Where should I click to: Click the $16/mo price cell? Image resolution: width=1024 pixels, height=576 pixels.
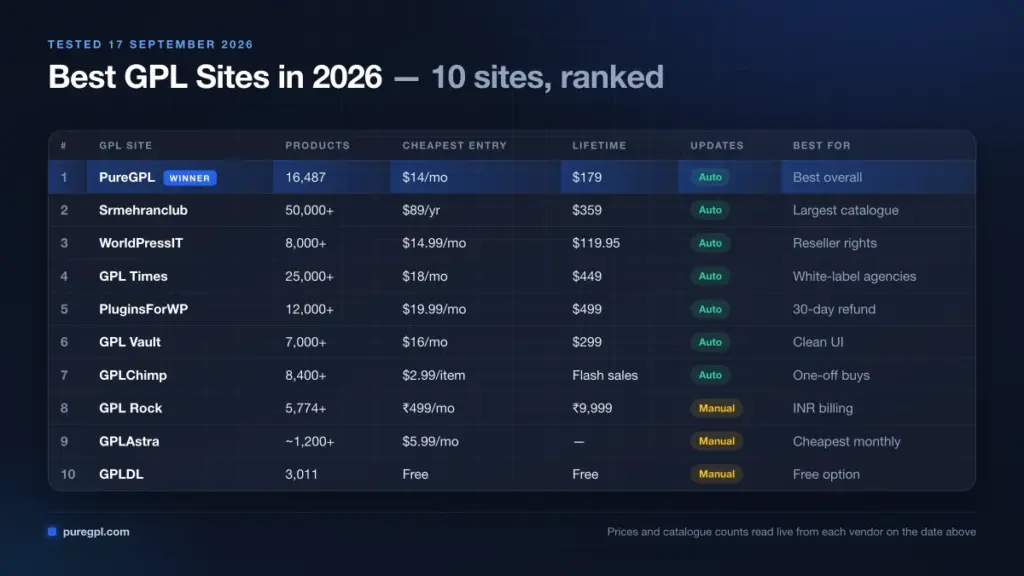click(x=425, y=342)
